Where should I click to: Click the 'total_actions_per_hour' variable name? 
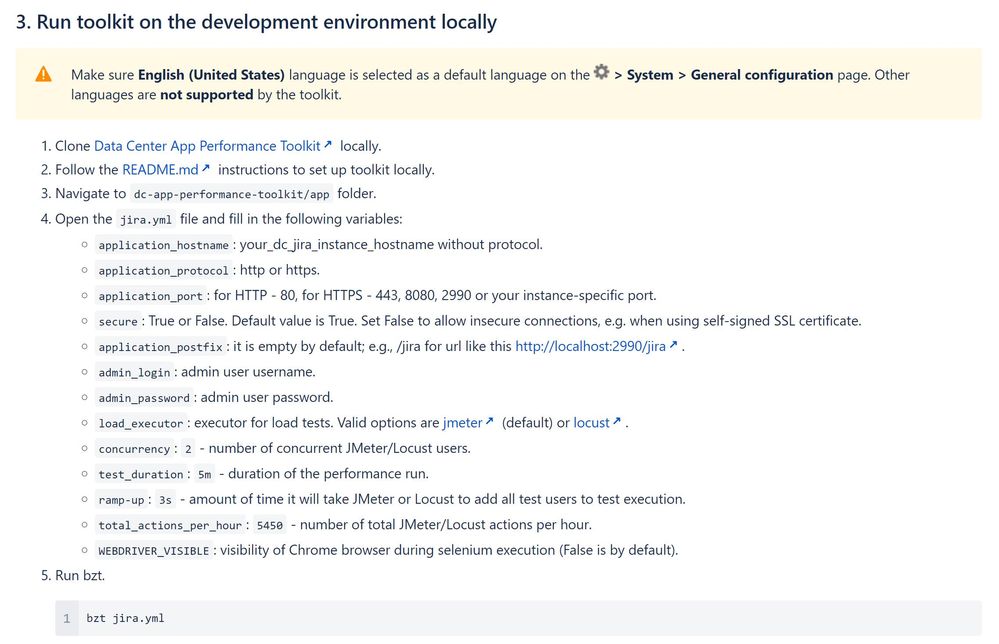(170, 526)
